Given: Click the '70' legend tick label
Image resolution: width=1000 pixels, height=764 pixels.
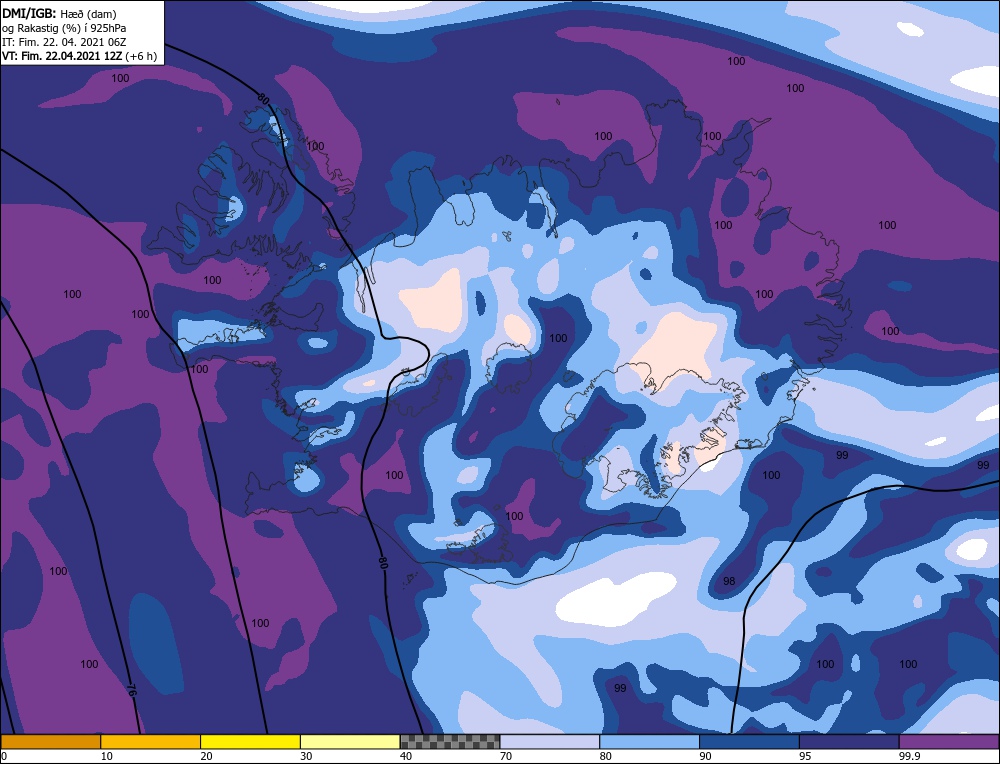Looking at the screenshot, I should (x=506, y=756).
